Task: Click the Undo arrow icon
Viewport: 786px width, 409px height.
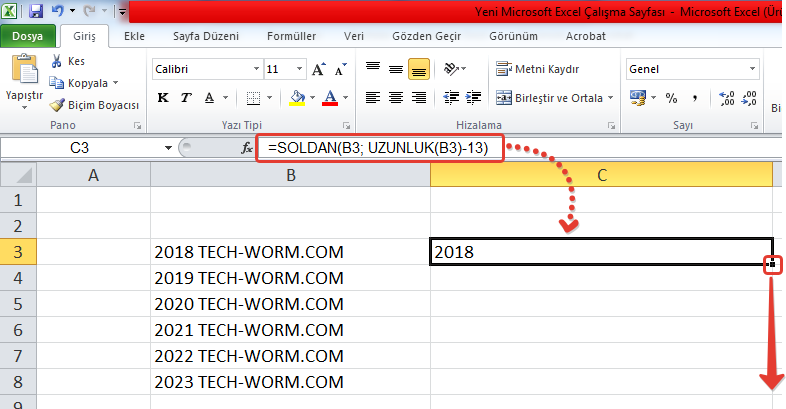Action: (58, 12)
